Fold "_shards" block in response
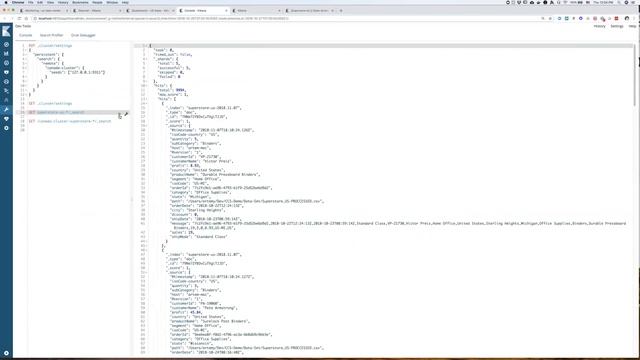The width and height of the screenshot is (640, 360). point(147,59)
